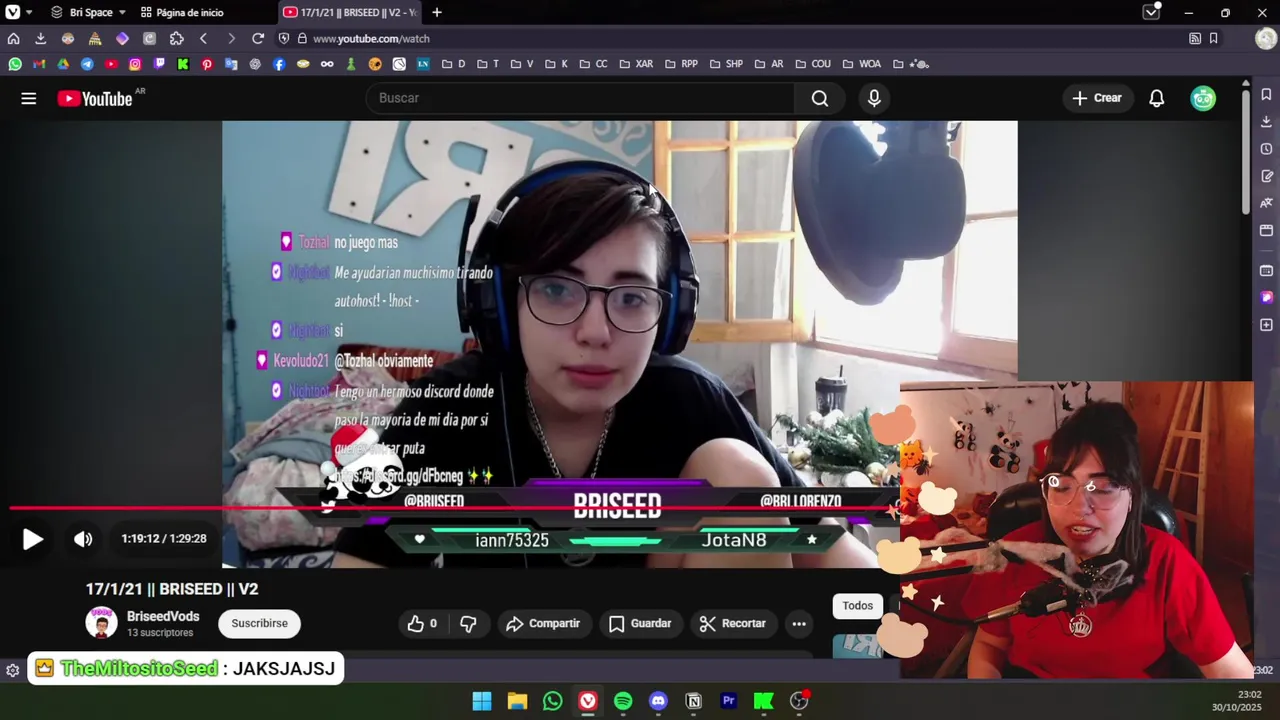Open the Gmail bookmark icon
The height and width of the screenshot is (720, 1280).
39,64
